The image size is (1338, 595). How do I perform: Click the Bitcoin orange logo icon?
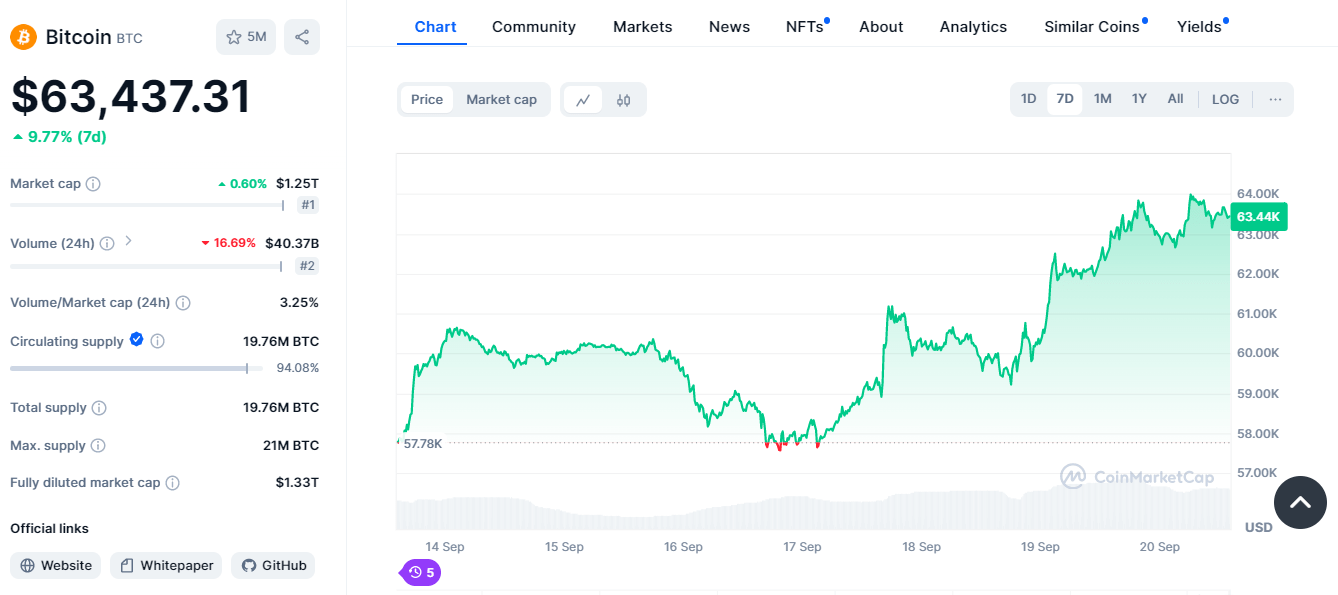23,37
